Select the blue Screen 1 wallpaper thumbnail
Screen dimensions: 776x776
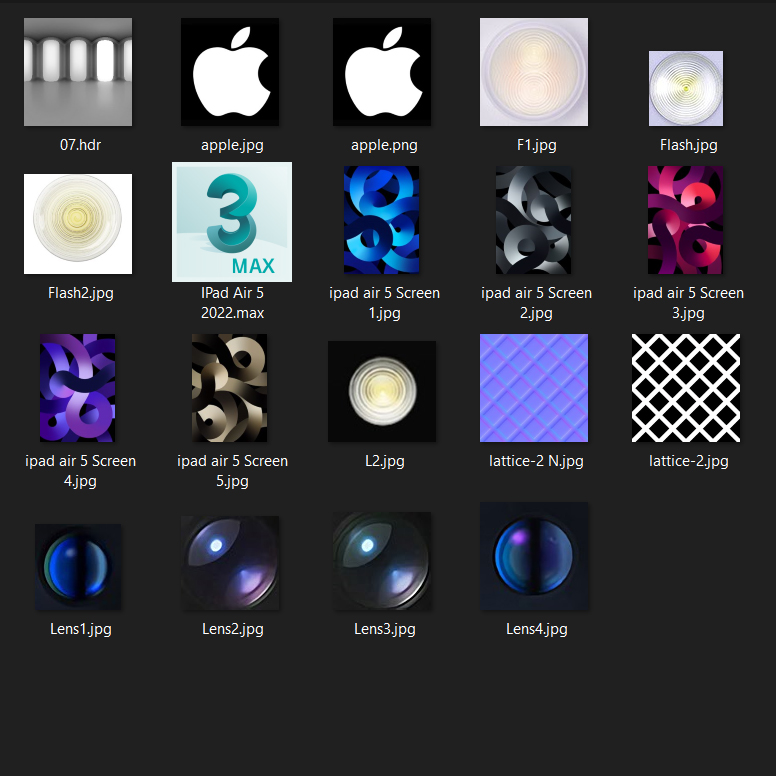(382, 220)
